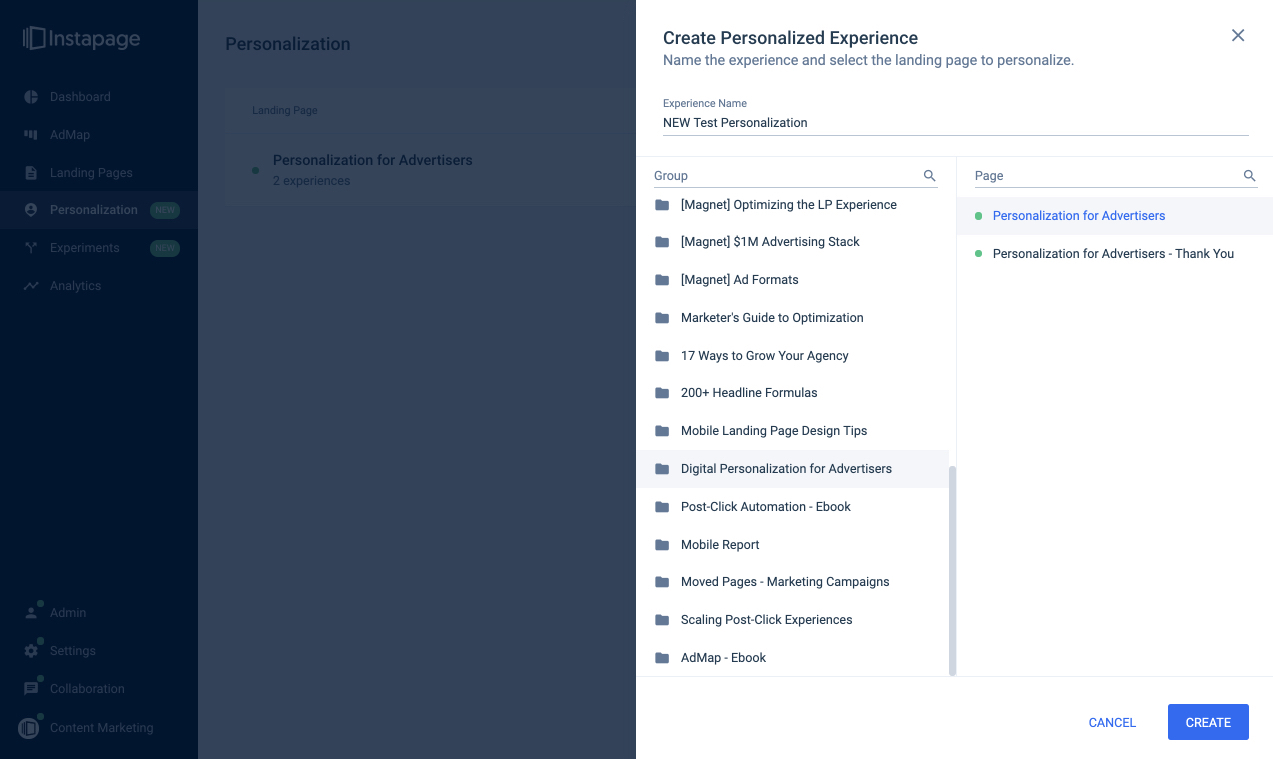
Task: Open Personalization from the sidebar menu
Action: [x=32, y=209]
